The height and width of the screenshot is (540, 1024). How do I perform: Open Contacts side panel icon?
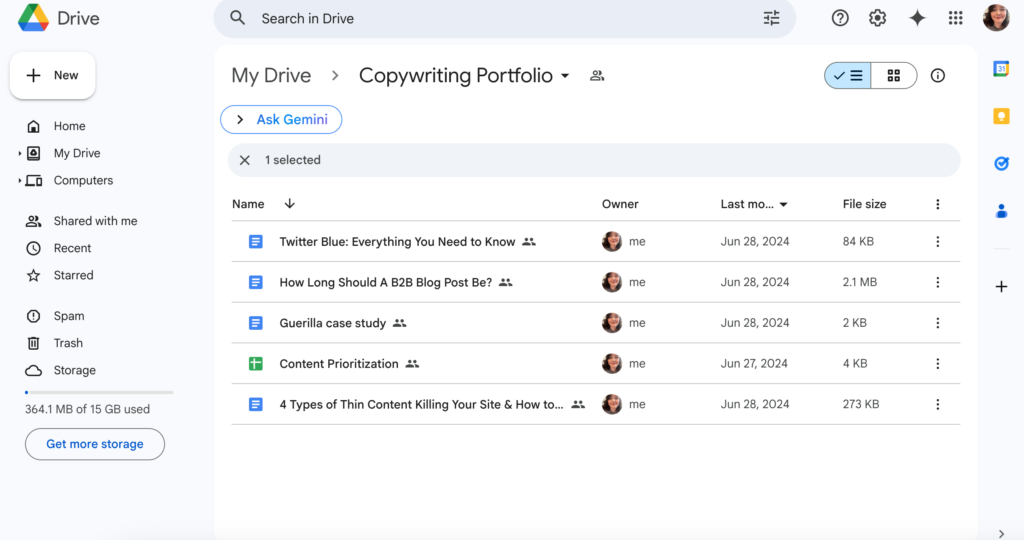point(1001,211)
